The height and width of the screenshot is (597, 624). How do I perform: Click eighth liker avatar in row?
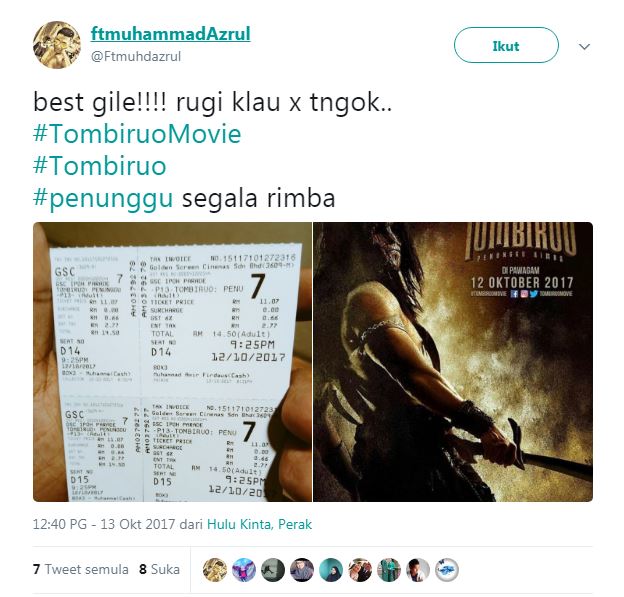tap(418, 570)
